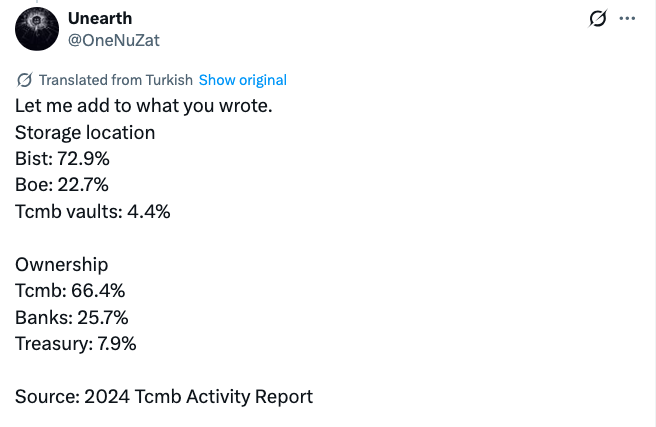
Task: Click the Tcmb: 66.4% line
Action: 70,291
